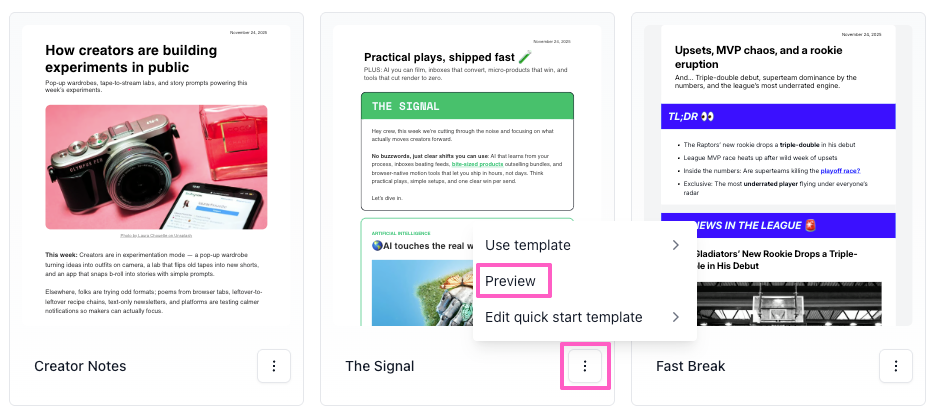
Task: Click the globe emoji before "AI touches the real"
Action: [378, 245]
